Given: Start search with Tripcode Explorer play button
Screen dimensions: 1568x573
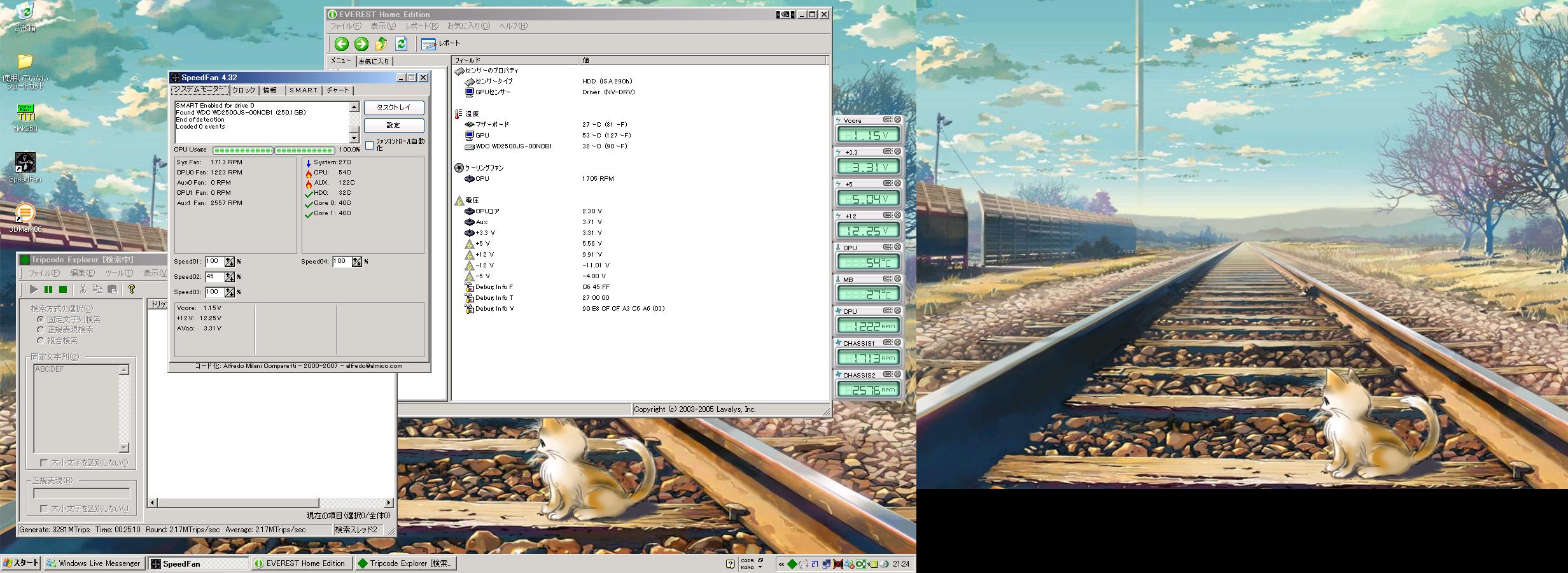Looking at the screenshot, I should pos(34,289).
